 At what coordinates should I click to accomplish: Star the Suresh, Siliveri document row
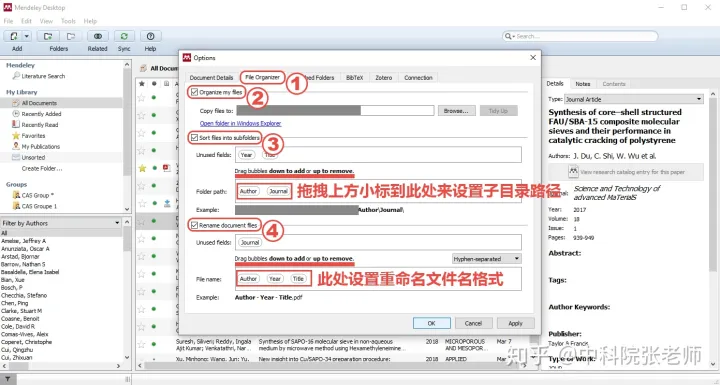coord(142,344)
